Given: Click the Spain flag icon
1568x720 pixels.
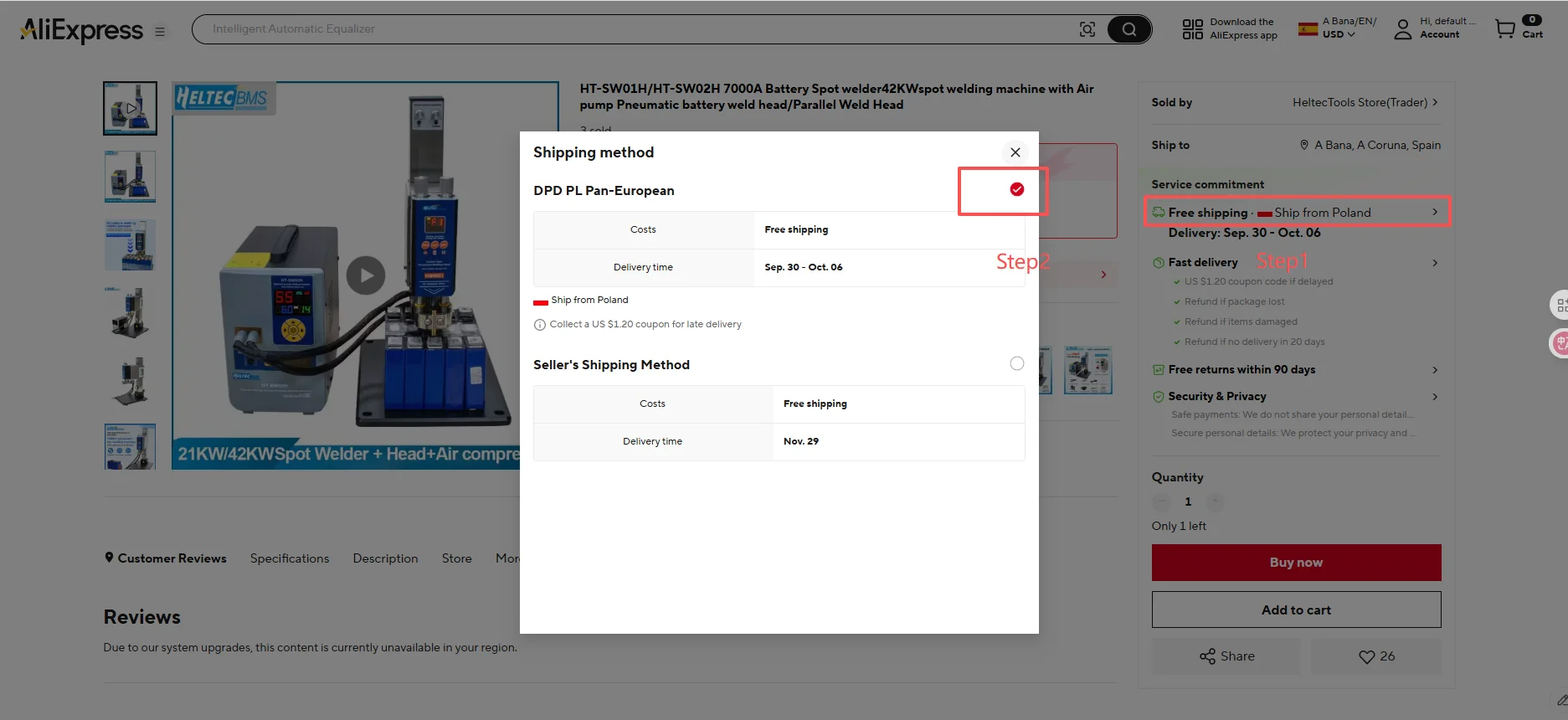Looking at the screenshot, I should point(1308,29).
